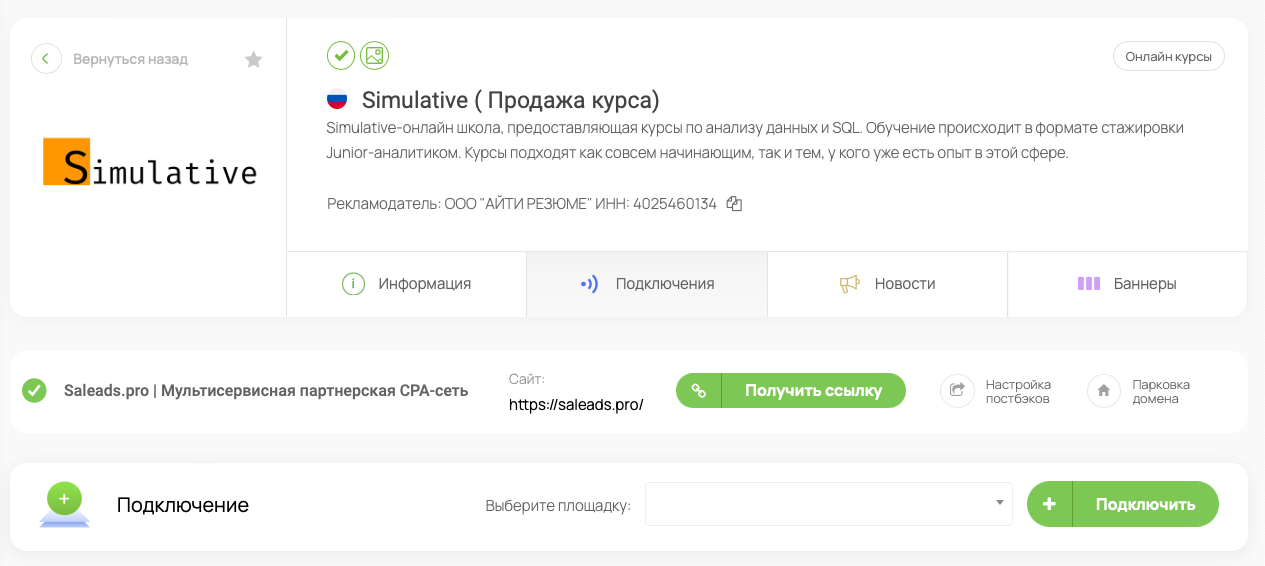Click the Онлайн курсы category tag
The height and width of the screenshot is (566, 1265).
click(x=1169, y=57)
